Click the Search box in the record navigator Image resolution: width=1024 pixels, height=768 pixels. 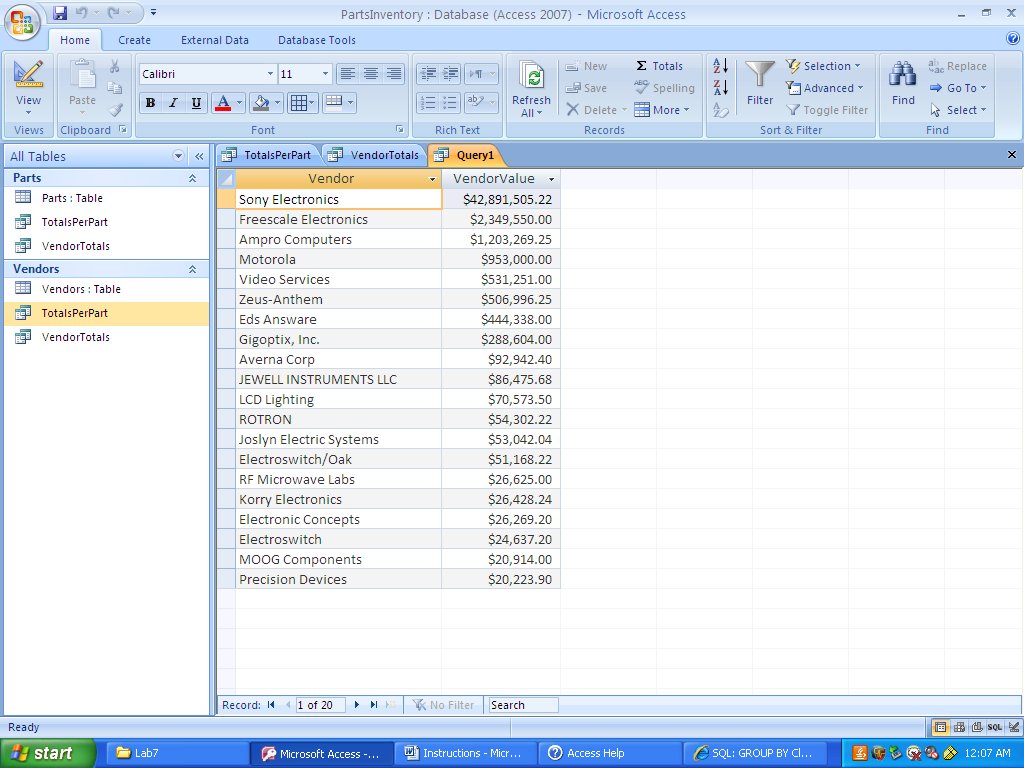pos(523,705)
